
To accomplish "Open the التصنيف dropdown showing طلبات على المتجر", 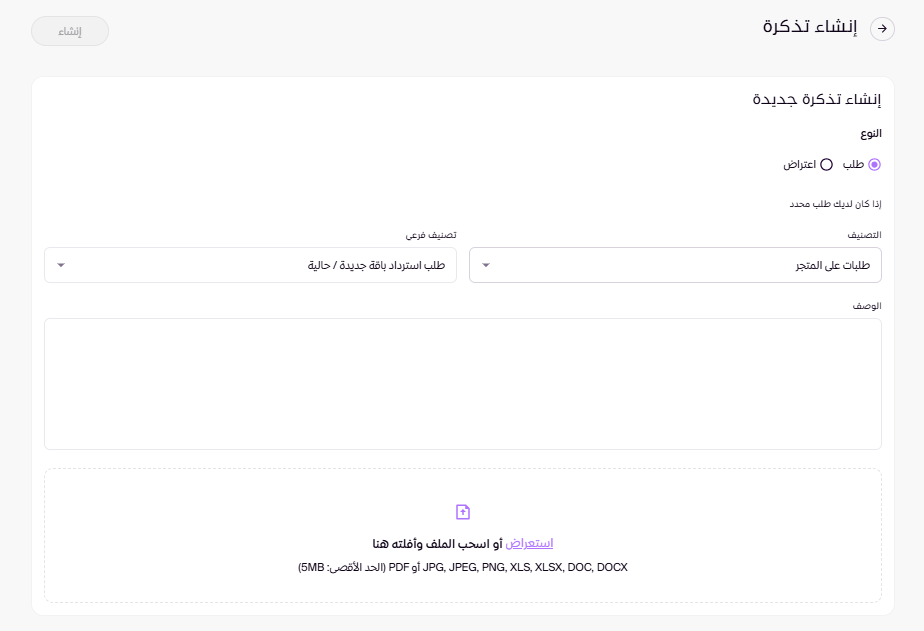I will (x=675, y=265).
